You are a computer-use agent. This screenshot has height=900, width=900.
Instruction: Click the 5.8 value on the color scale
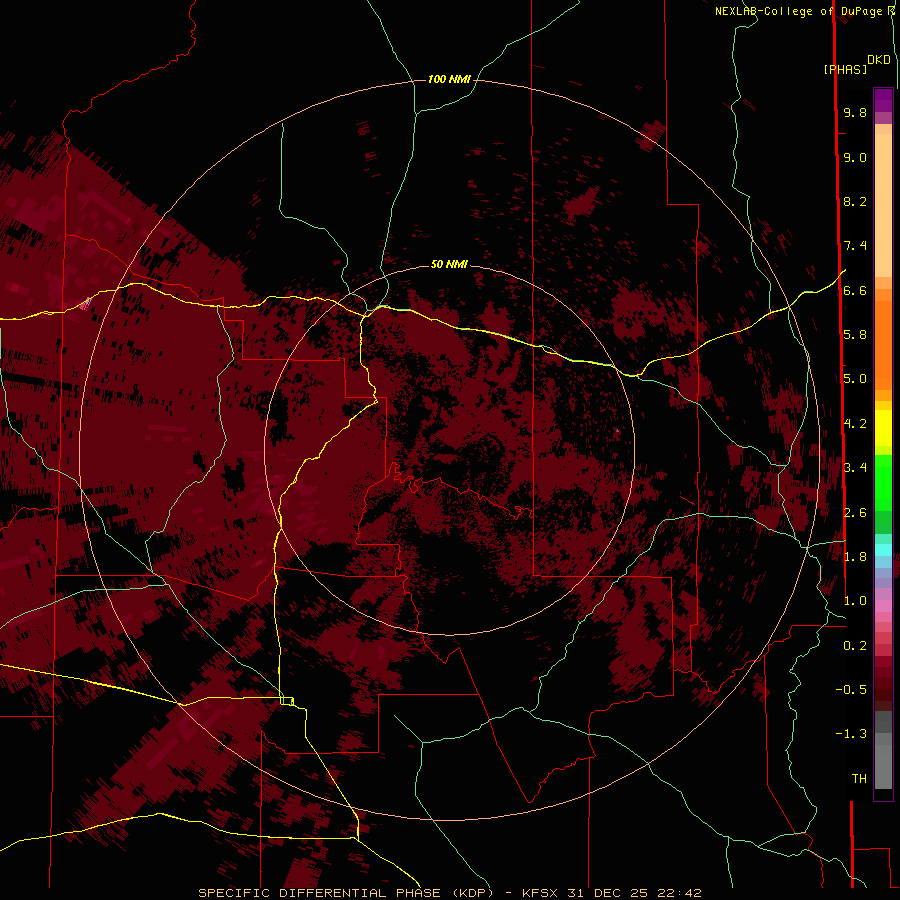[x=855, y=334]
